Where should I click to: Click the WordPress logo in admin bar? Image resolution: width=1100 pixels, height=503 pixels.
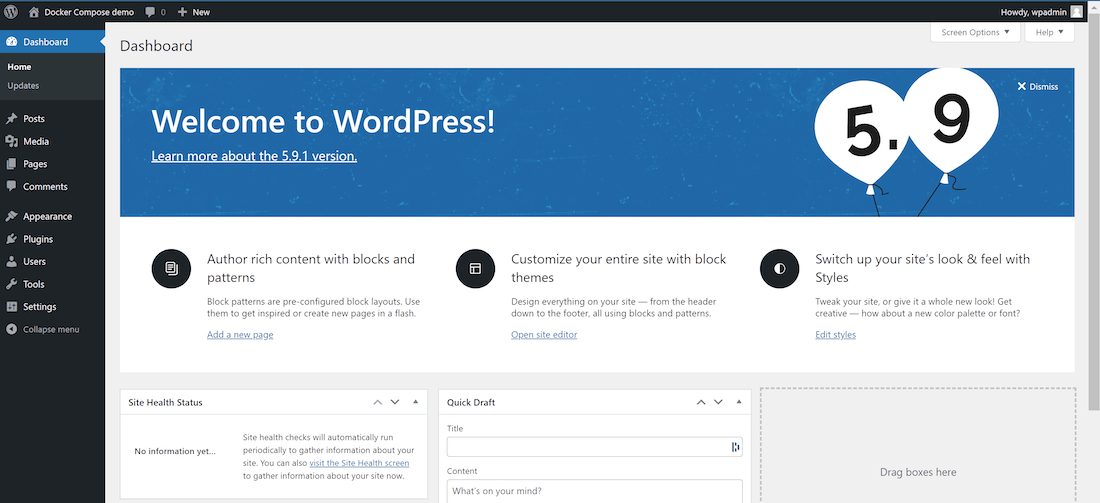tap(12, 12)
